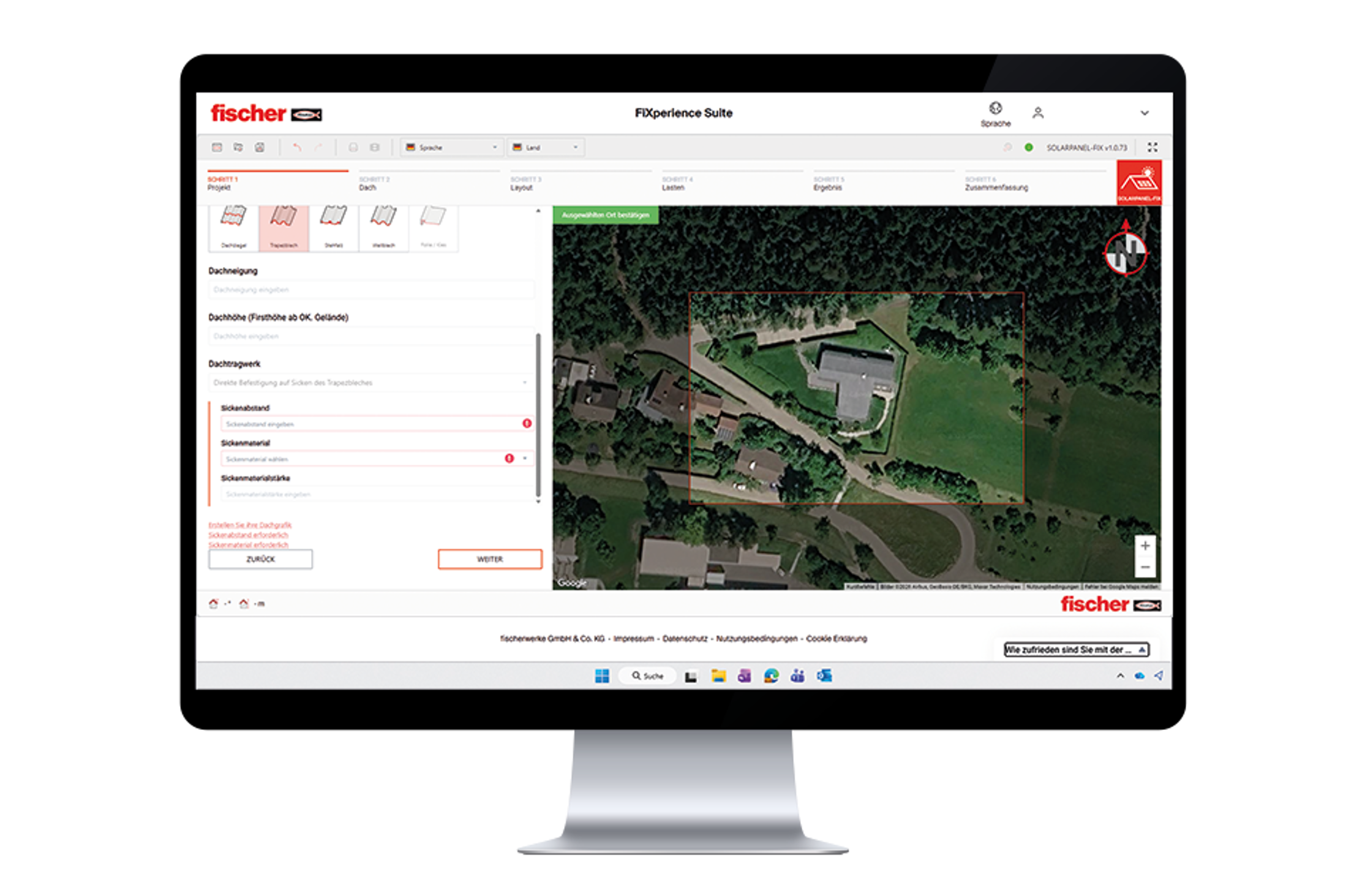Show hidden system tray icons

[1120, 676]
